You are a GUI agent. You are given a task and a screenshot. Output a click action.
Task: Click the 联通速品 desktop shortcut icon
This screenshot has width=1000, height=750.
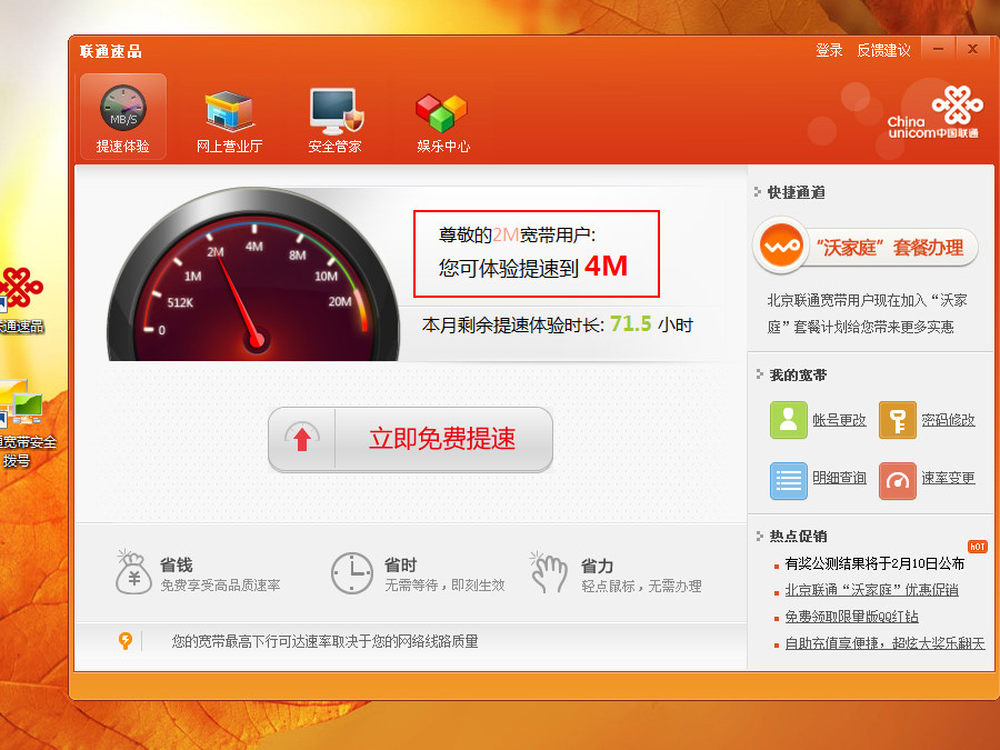click(22, 300)
